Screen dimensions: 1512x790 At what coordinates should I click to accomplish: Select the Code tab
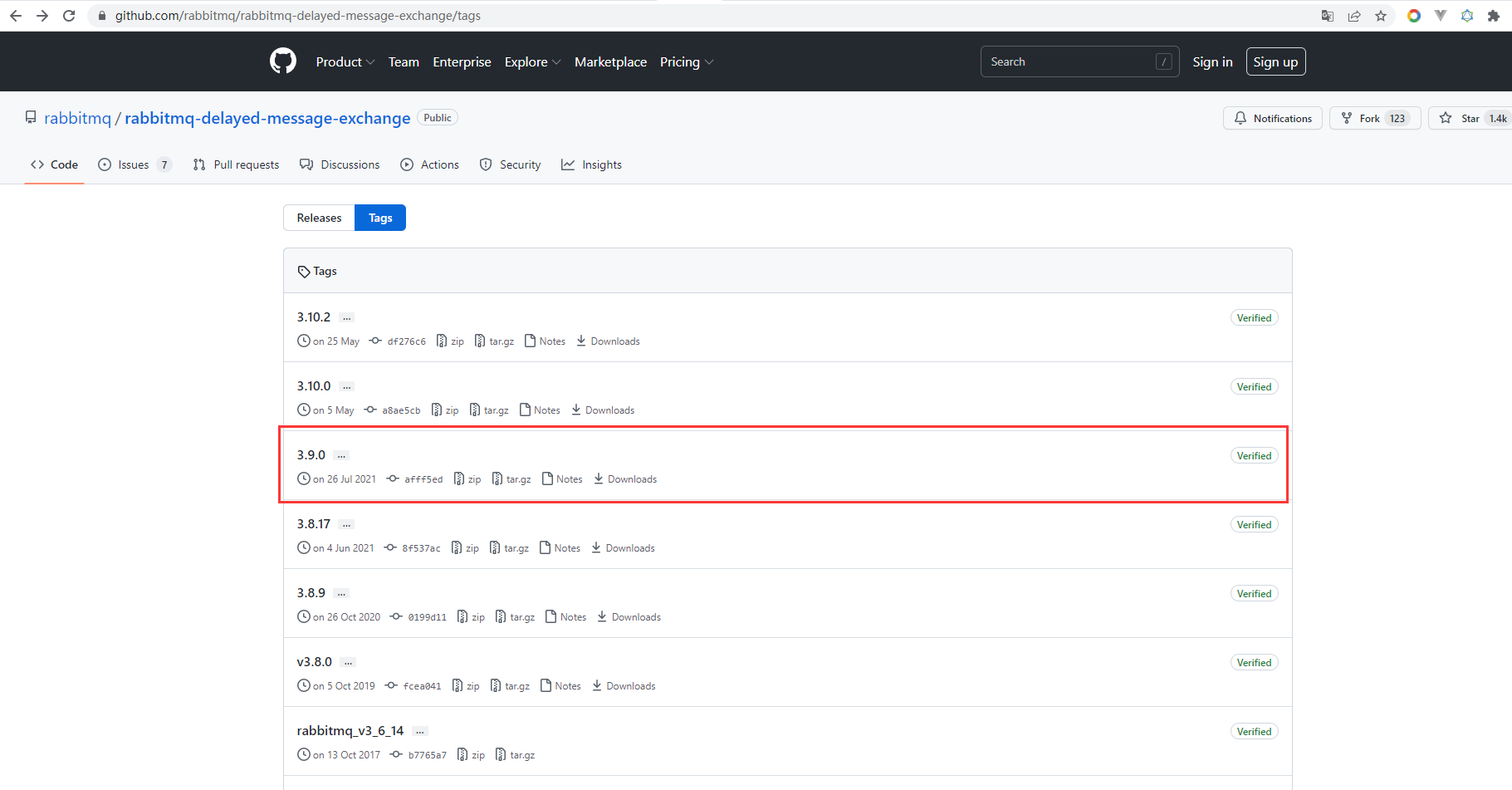(55, 164)
